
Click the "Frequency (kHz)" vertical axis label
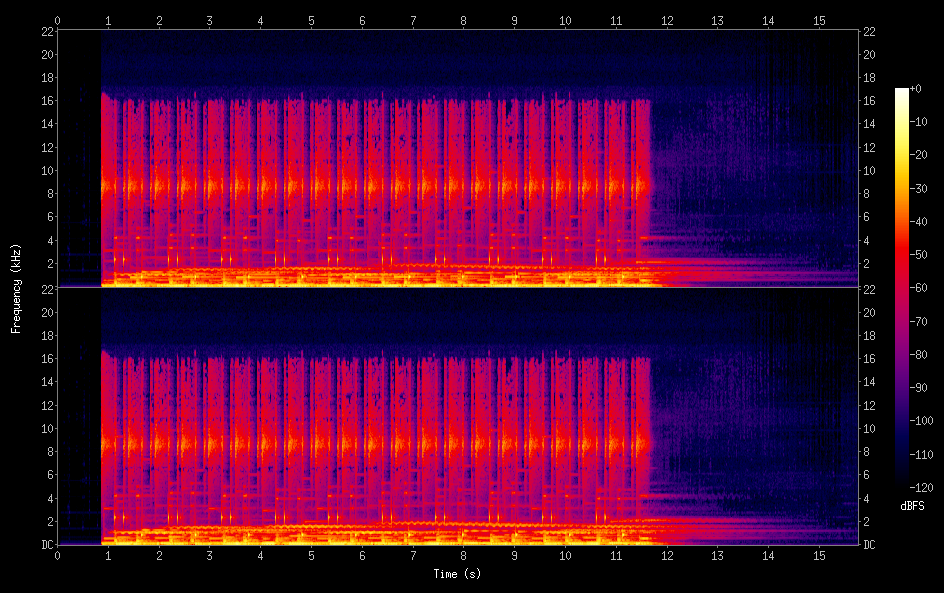[x=16, y=288]
